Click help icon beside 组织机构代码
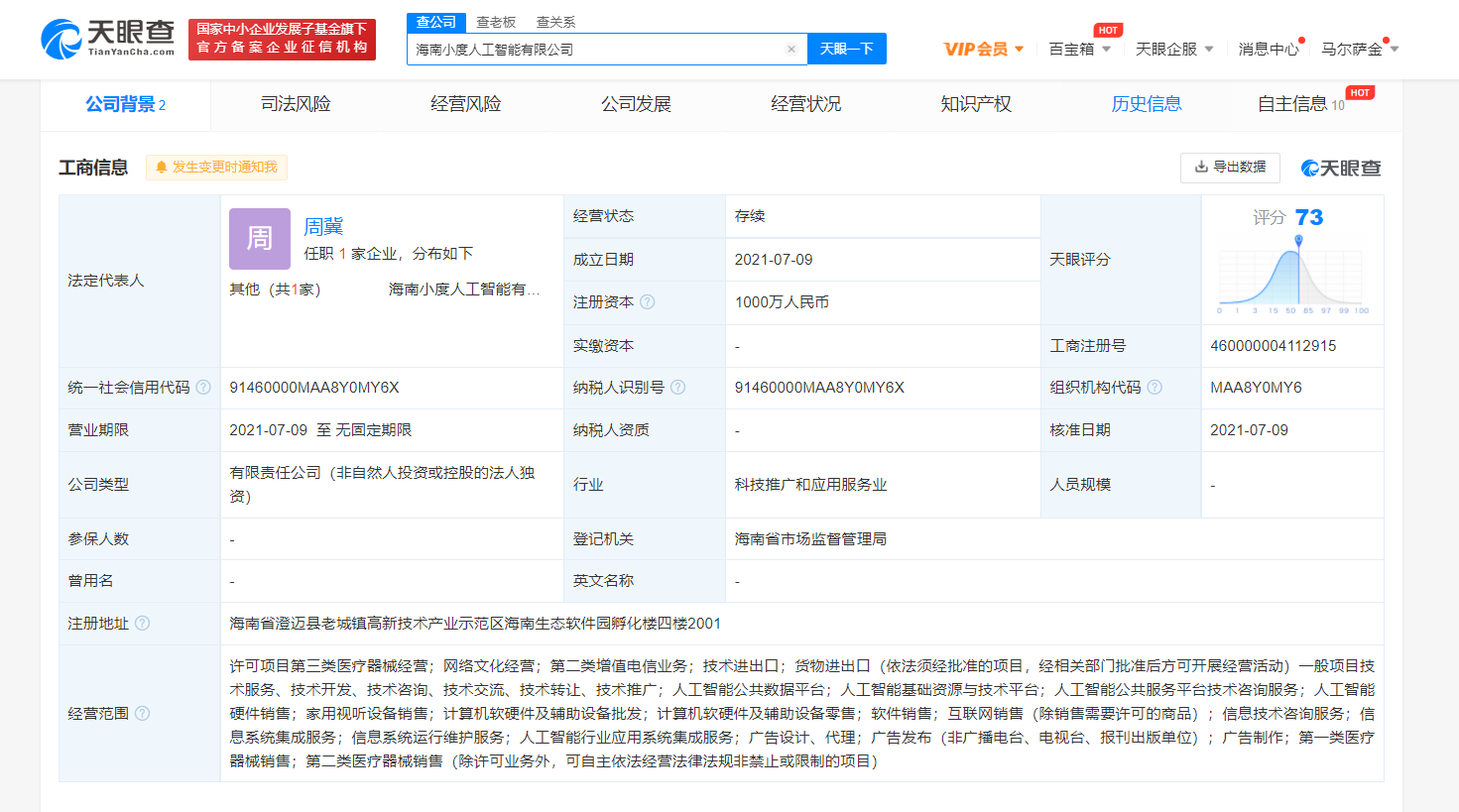Viewport: 1459px width, 812px height. (x=1155, y=388)
